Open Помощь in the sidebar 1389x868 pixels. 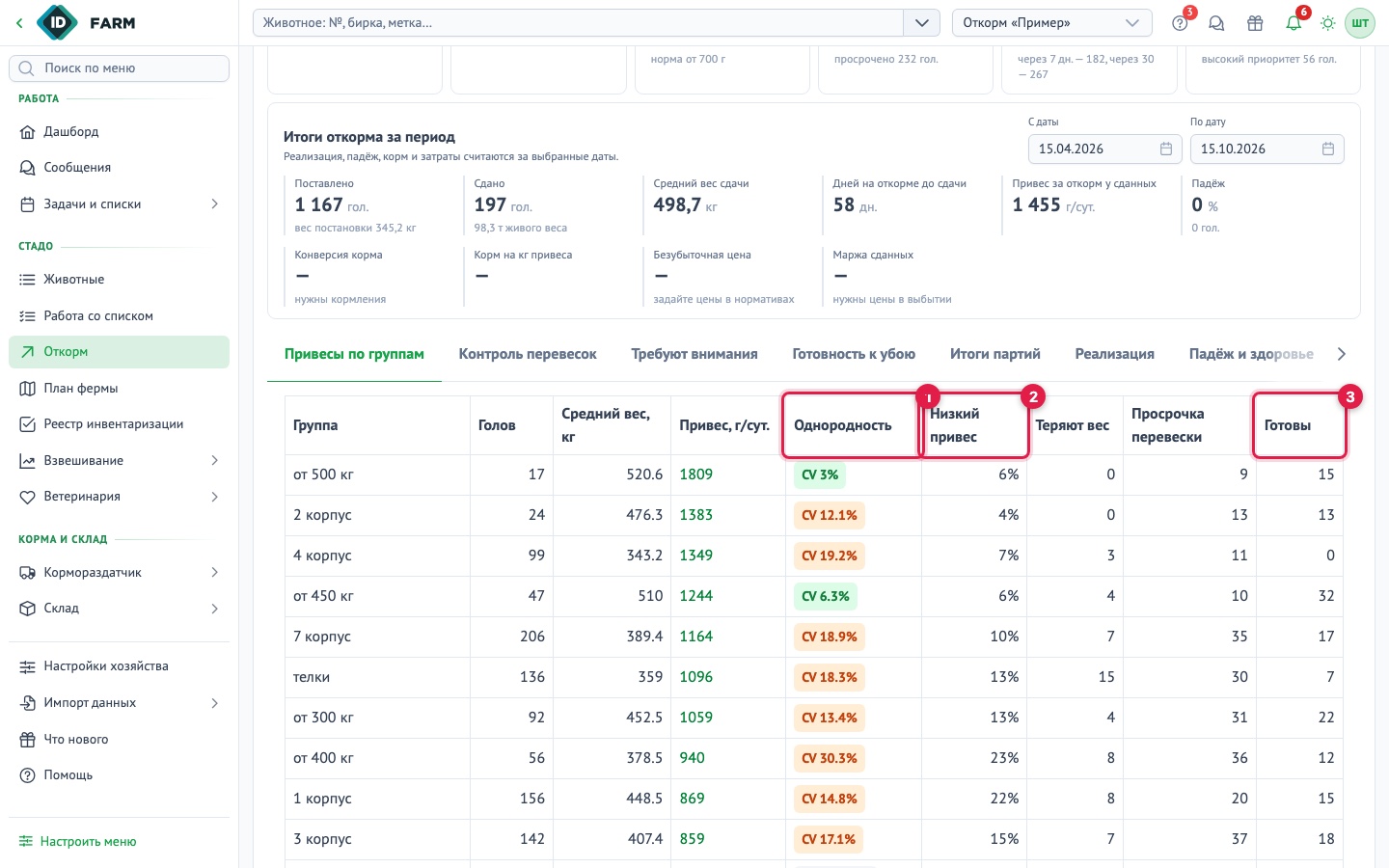119,775
